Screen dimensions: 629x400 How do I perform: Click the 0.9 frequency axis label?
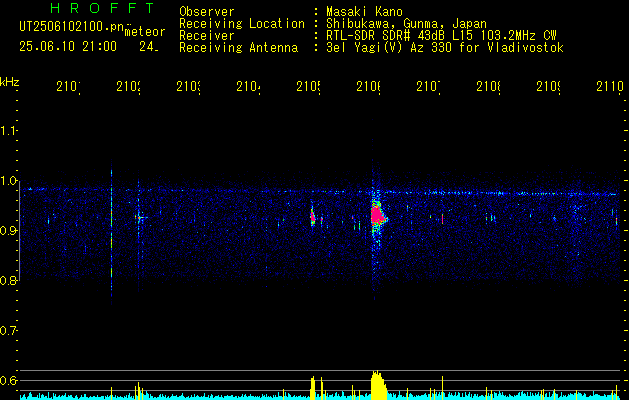pos(8,231)
